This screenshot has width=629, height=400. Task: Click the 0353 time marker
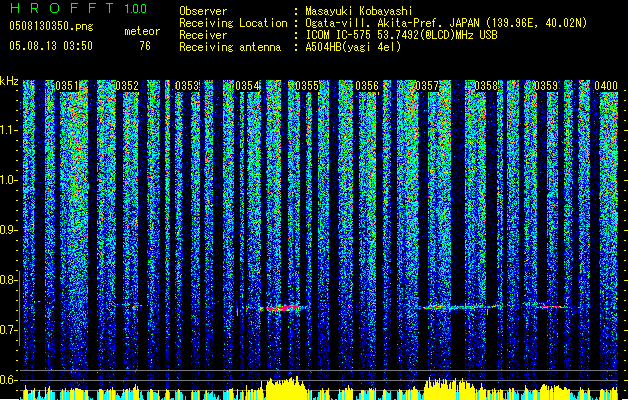pos(187,86)
